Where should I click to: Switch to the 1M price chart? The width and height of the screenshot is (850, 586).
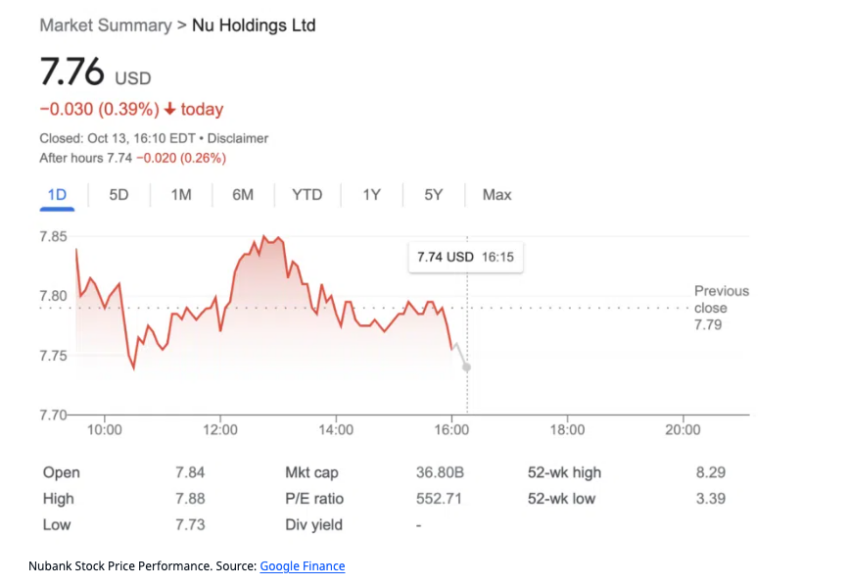click(x=180, y=195)
